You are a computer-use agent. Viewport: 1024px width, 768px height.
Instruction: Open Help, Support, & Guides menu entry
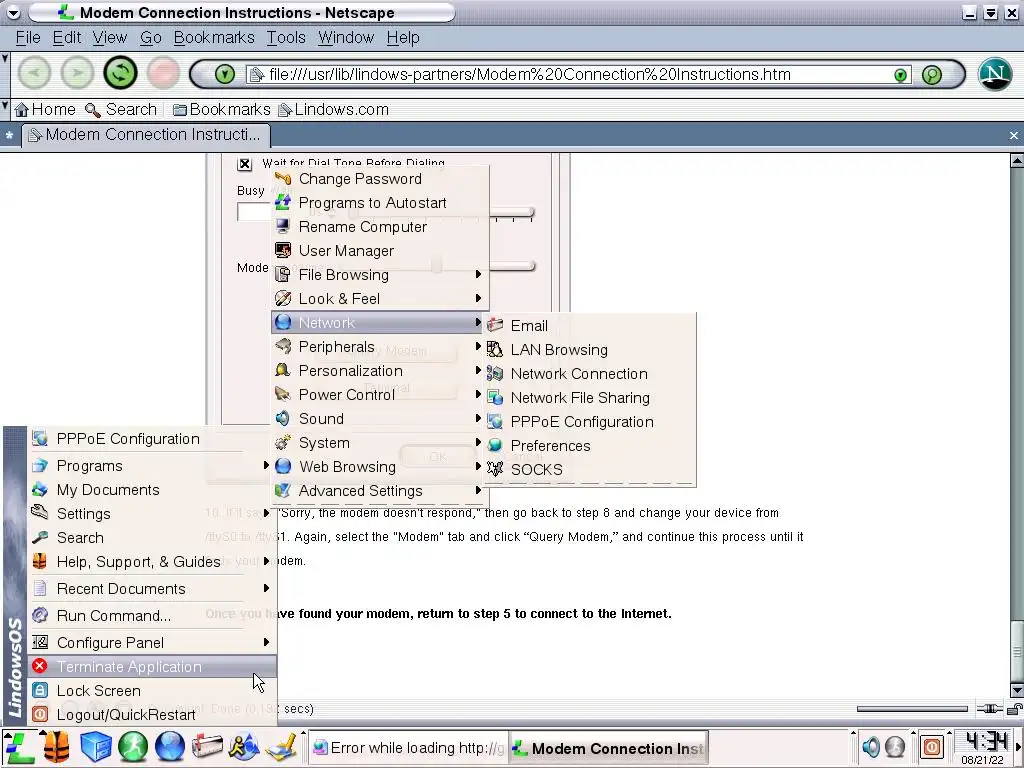click(x=152, y=562)
